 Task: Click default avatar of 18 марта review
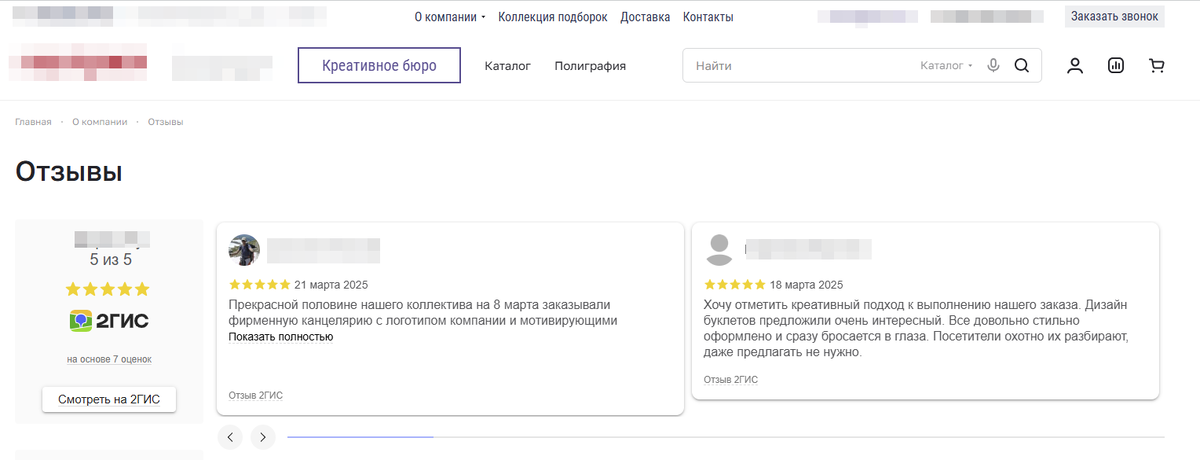pos(720,250)
